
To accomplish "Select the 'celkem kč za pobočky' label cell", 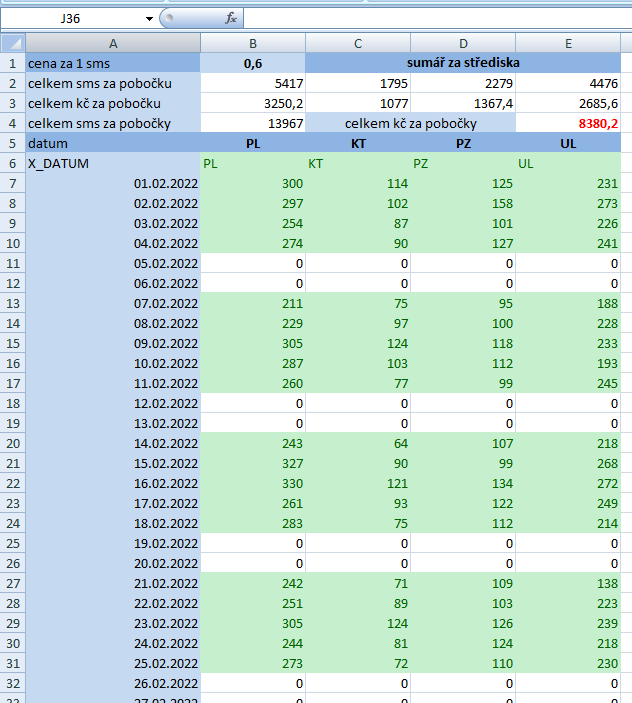I will click(x=410, y=123).
